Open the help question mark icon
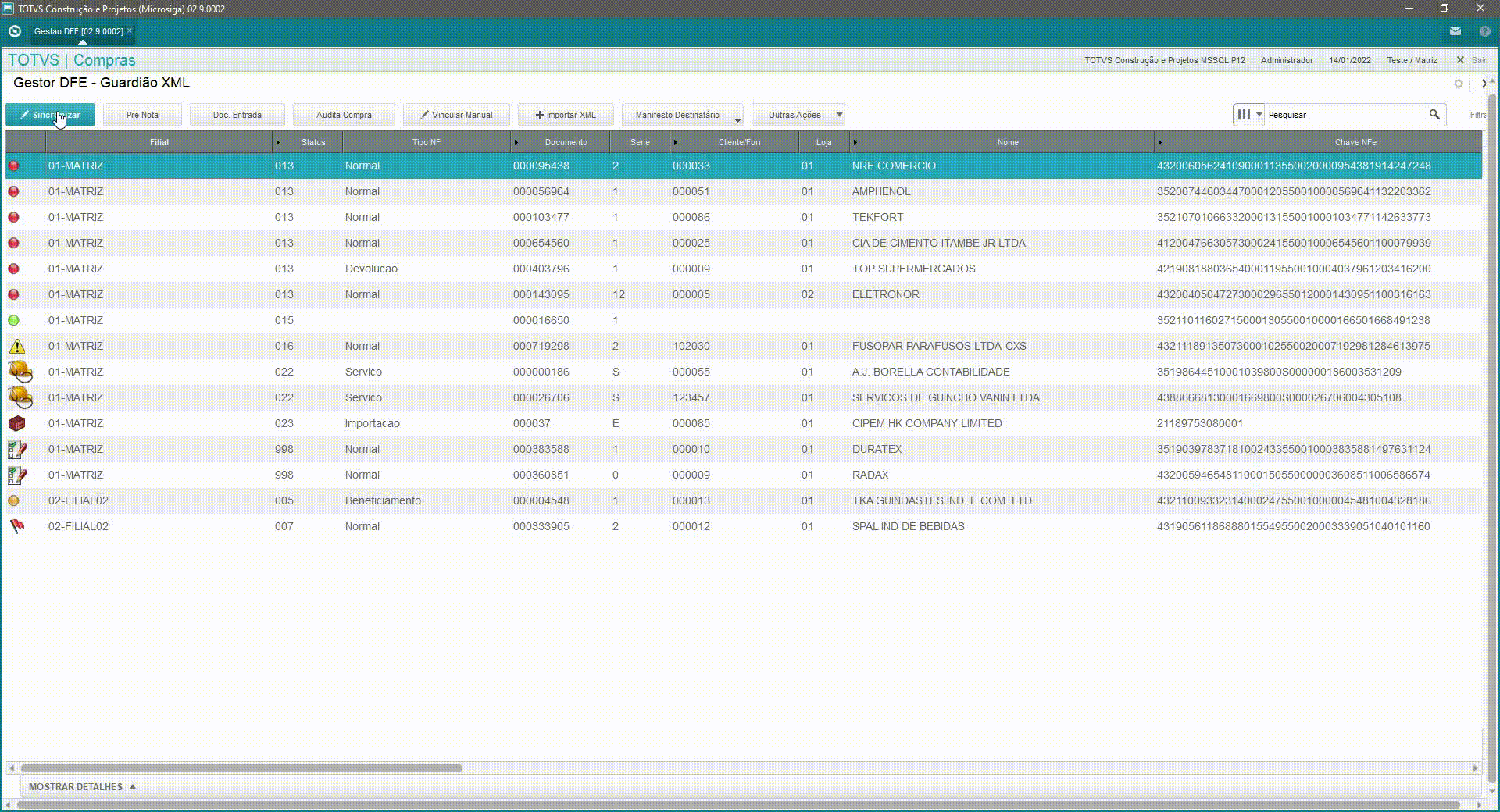 click(x=1485, y=31)
